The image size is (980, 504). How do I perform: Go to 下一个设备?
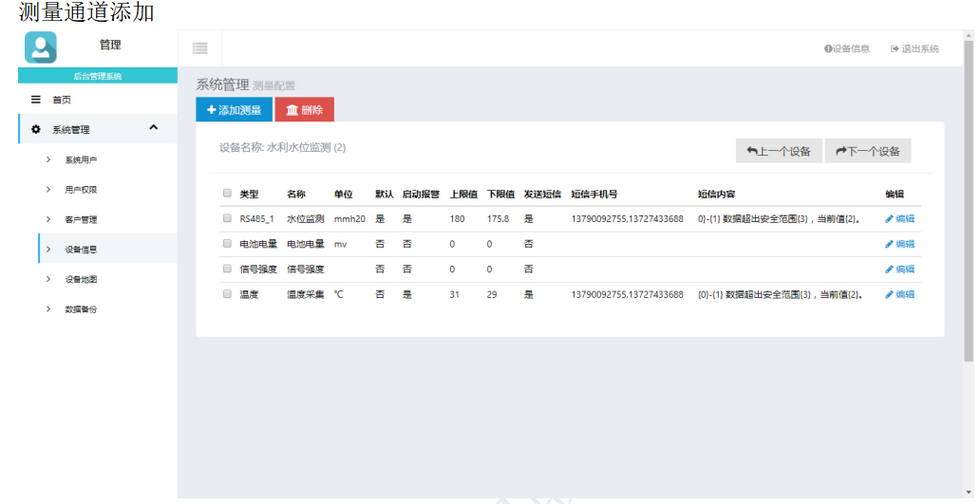click(867, 151)
